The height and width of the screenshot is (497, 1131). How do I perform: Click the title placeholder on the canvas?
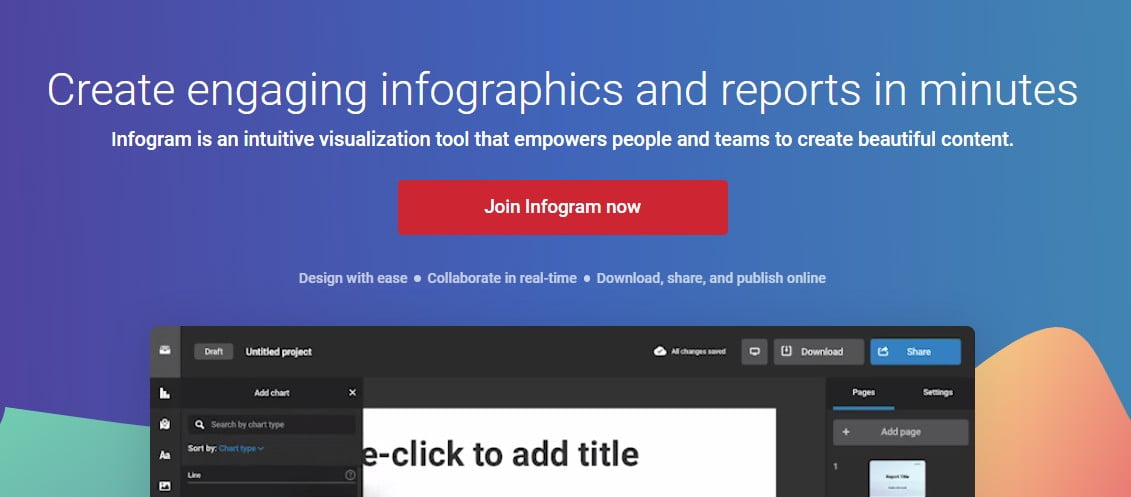coord(499,454)
